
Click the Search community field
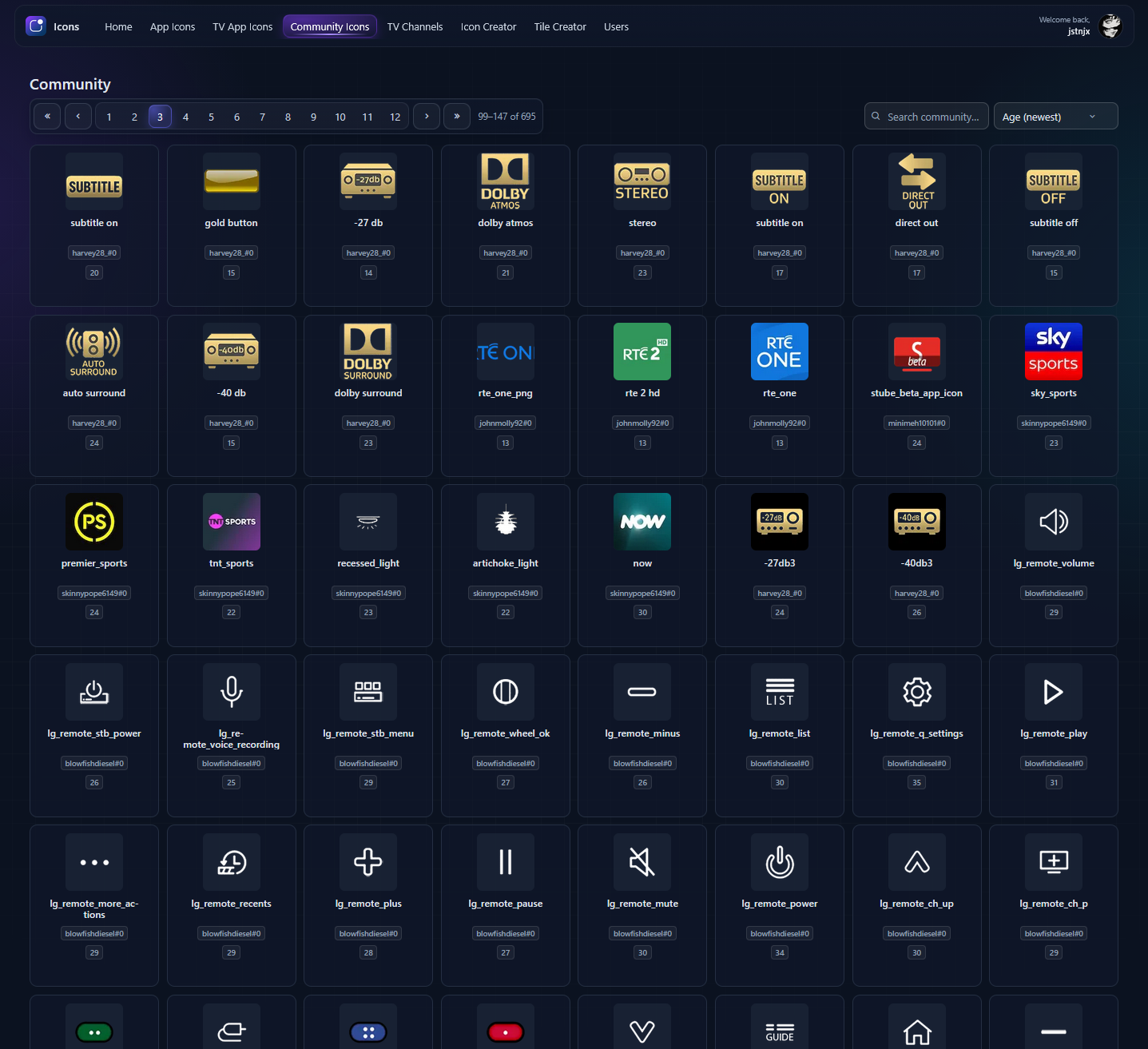(927, 117)
